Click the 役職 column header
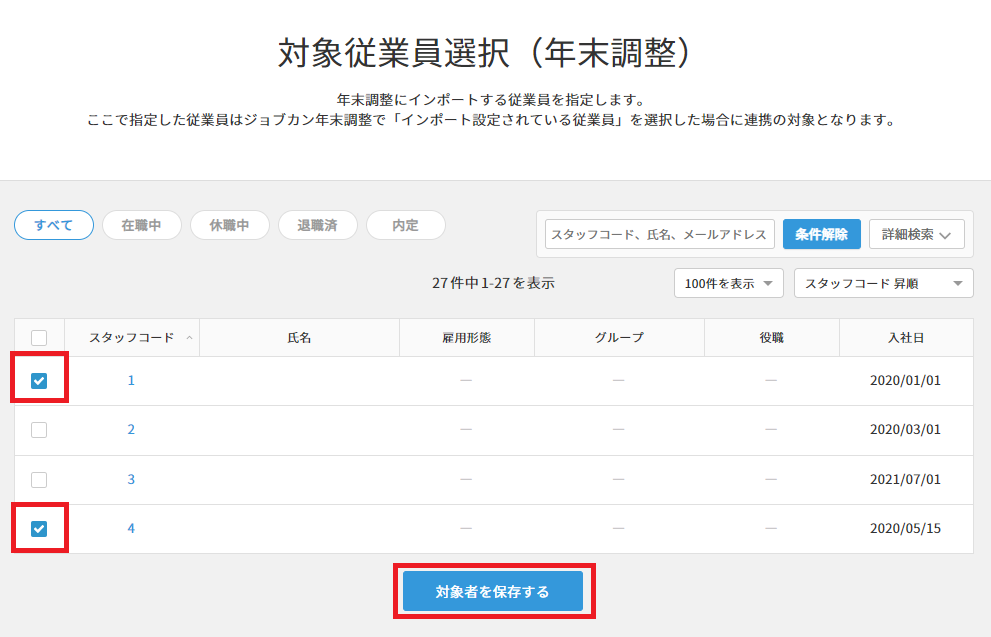The height and width of the screenshot is (637, 991). (x=772, y=337)
